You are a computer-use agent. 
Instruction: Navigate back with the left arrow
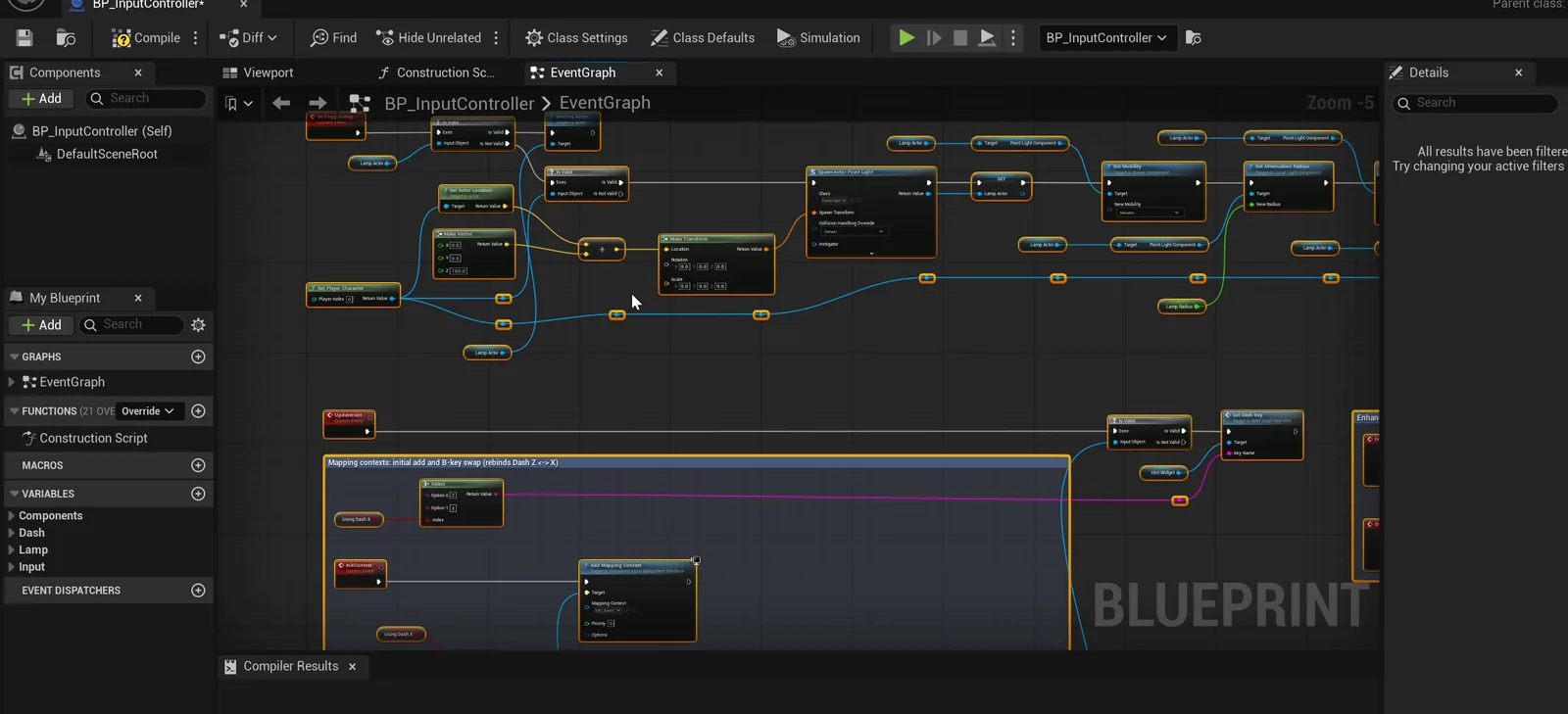click(x=281, y=103)
